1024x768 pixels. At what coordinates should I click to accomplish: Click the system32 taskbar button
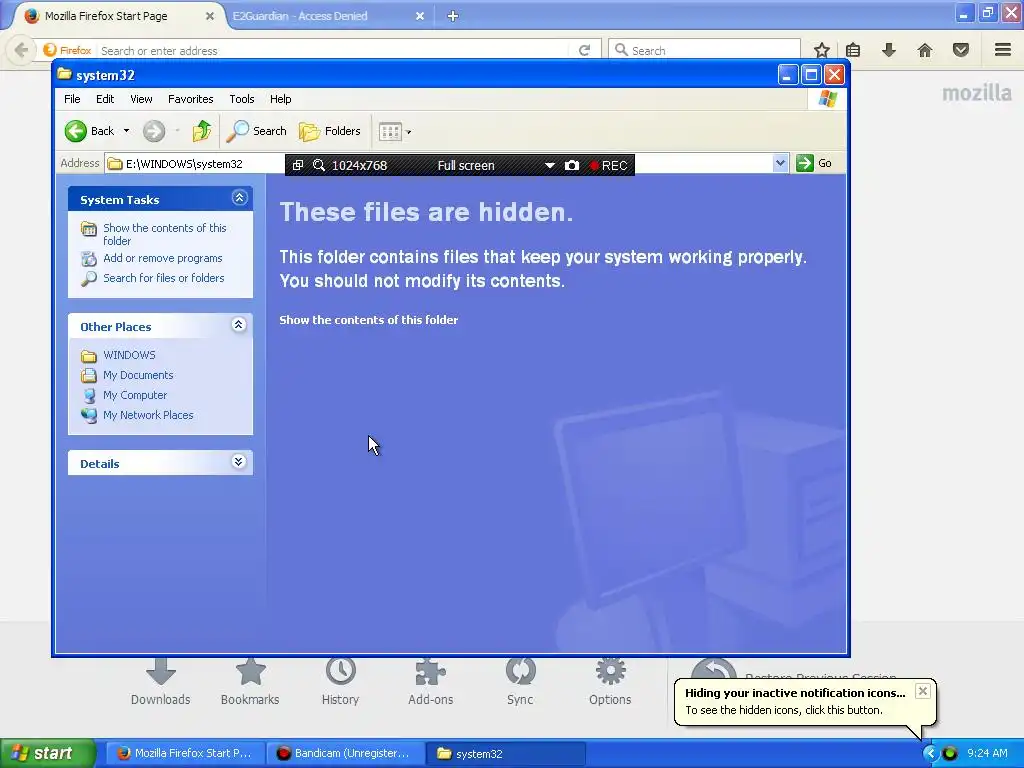(x=505, y=754)
